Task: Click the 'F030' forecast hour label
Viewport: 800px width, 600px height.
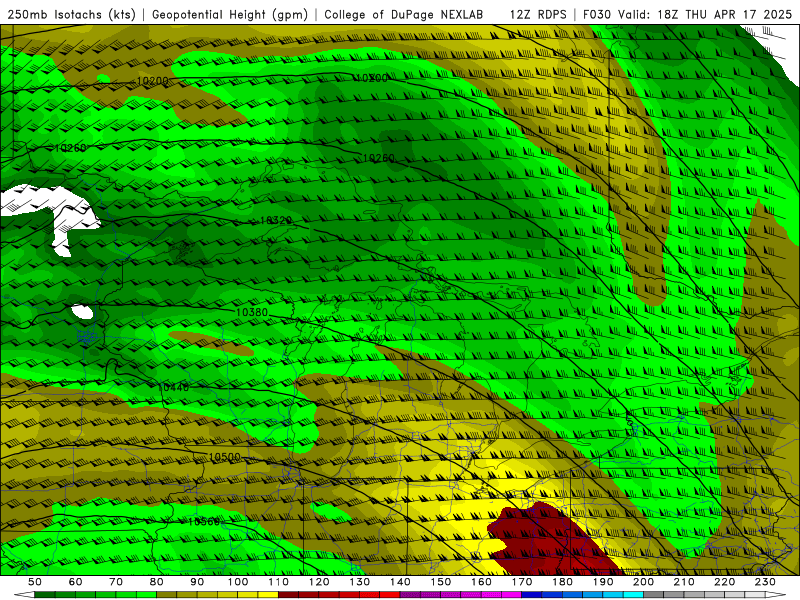Action: tap(597, 15)
